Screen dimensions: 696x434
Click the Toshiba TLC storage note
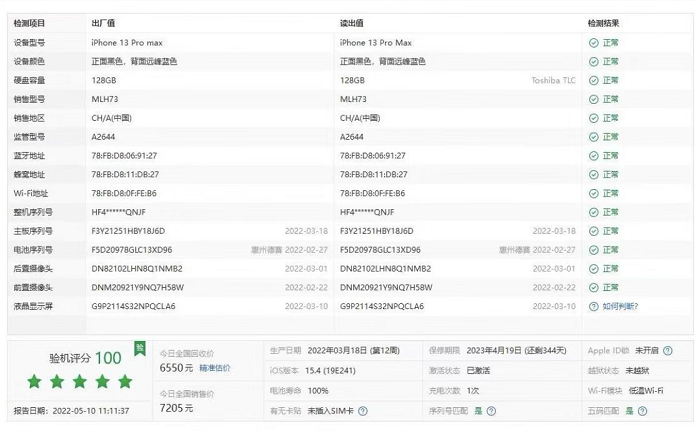pos(553,80)
